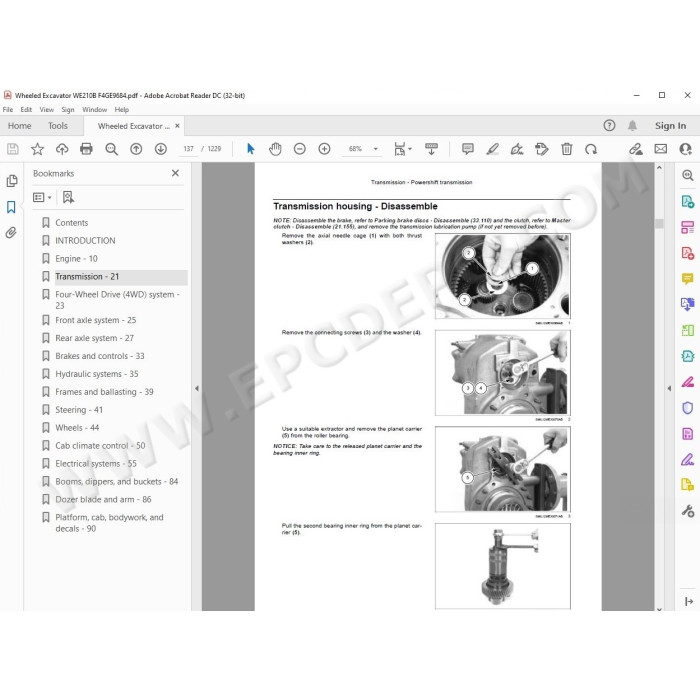Open the Window menu
Viewport: 700px width, 700px height.
94,109
